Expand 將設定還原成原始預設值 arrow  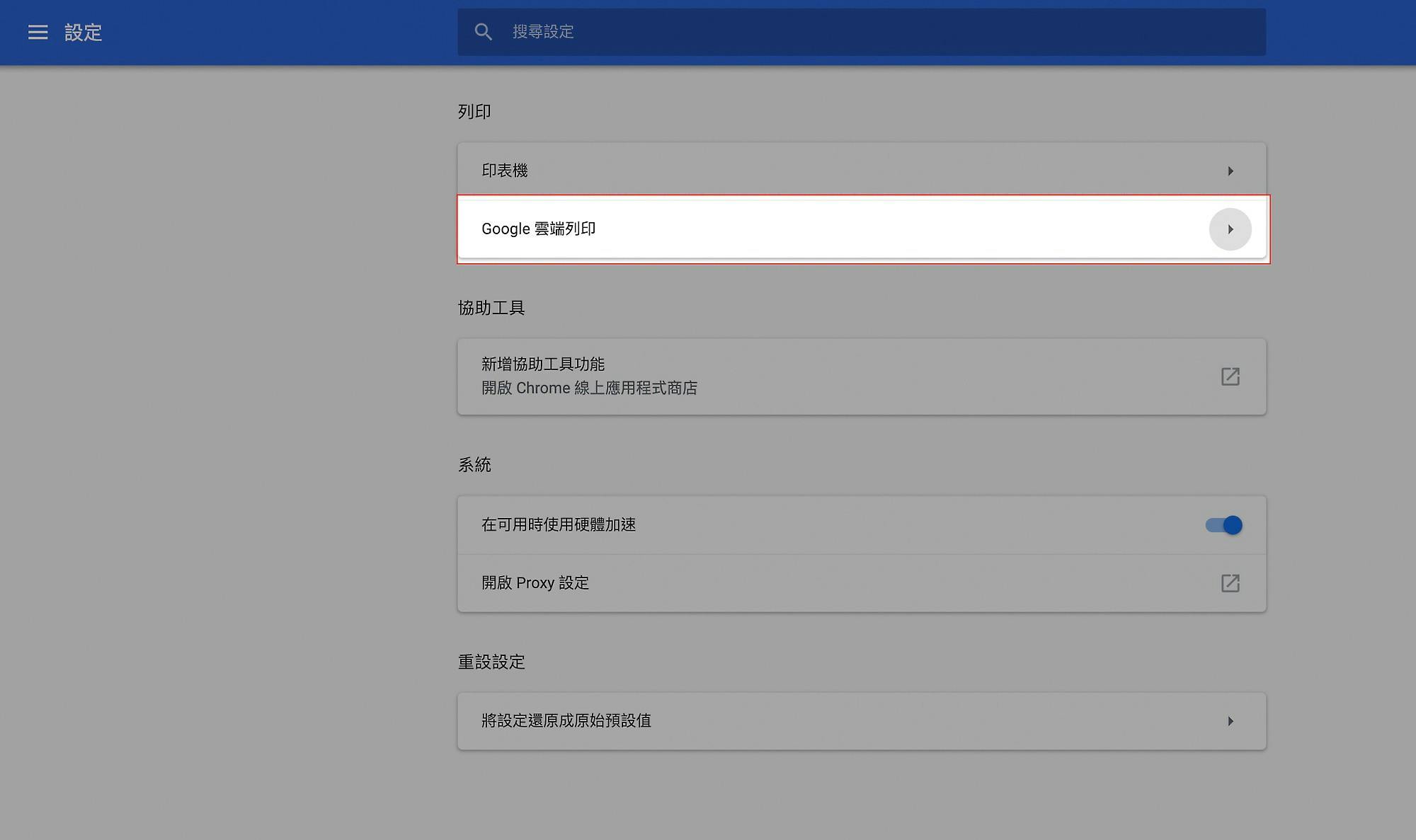click(1231, 721)
